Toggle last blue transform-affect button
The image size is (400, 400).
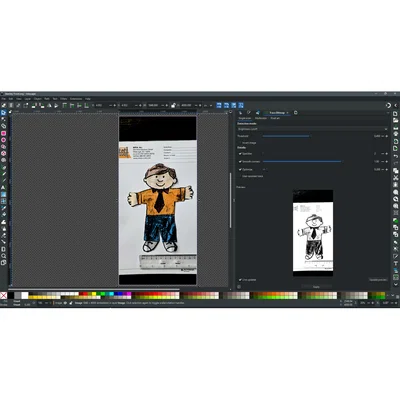(241, 105)
